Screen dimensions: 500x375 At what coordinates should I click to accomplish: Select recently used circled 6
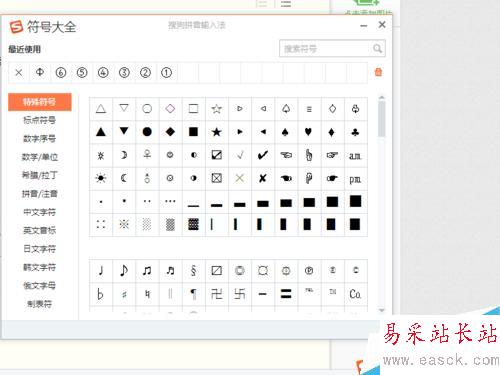click(61, 72)
